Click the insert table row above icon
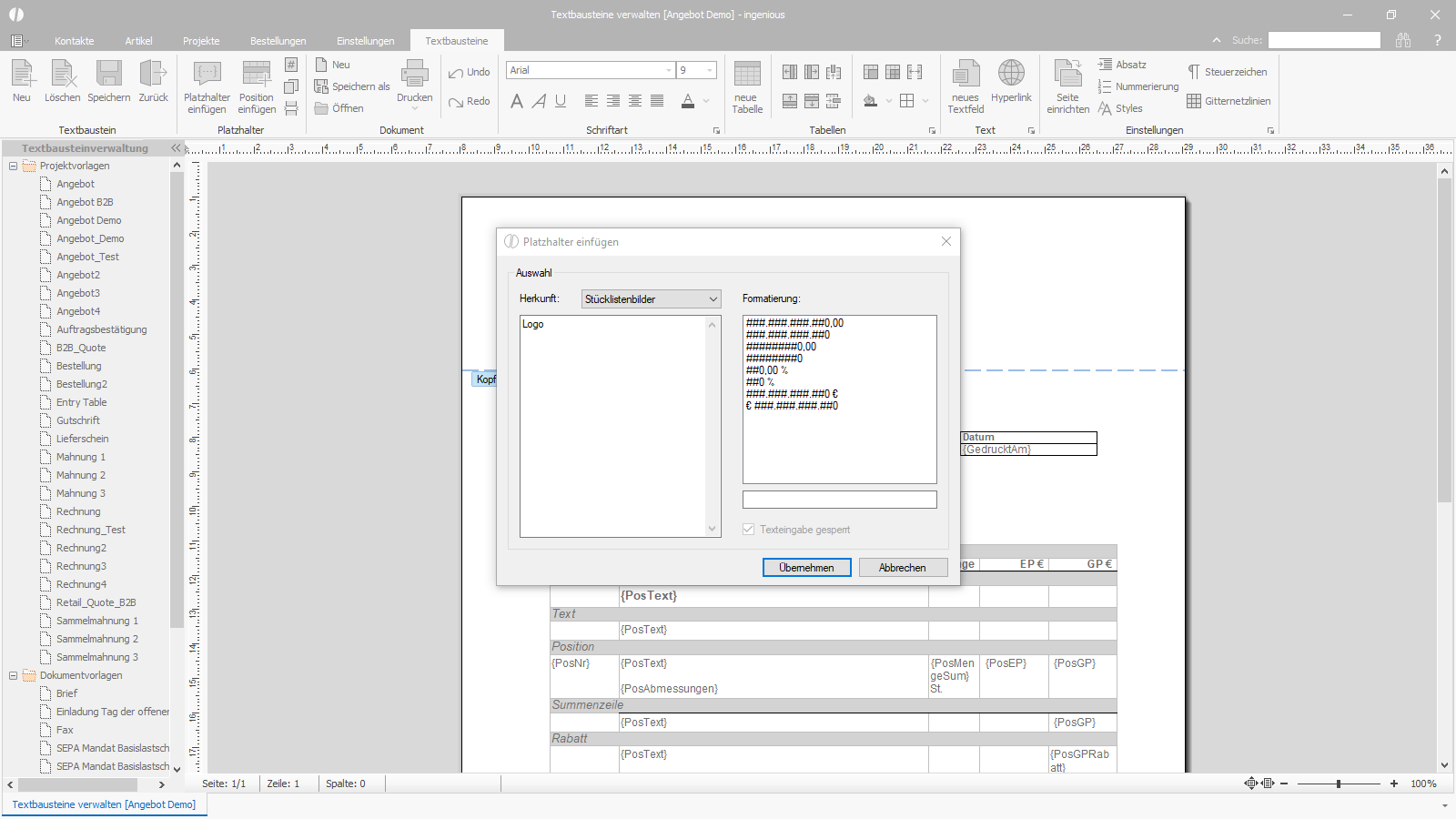The width and height of the screenshot is (1456, 819). pyautogui.click(x=790, y=101)
